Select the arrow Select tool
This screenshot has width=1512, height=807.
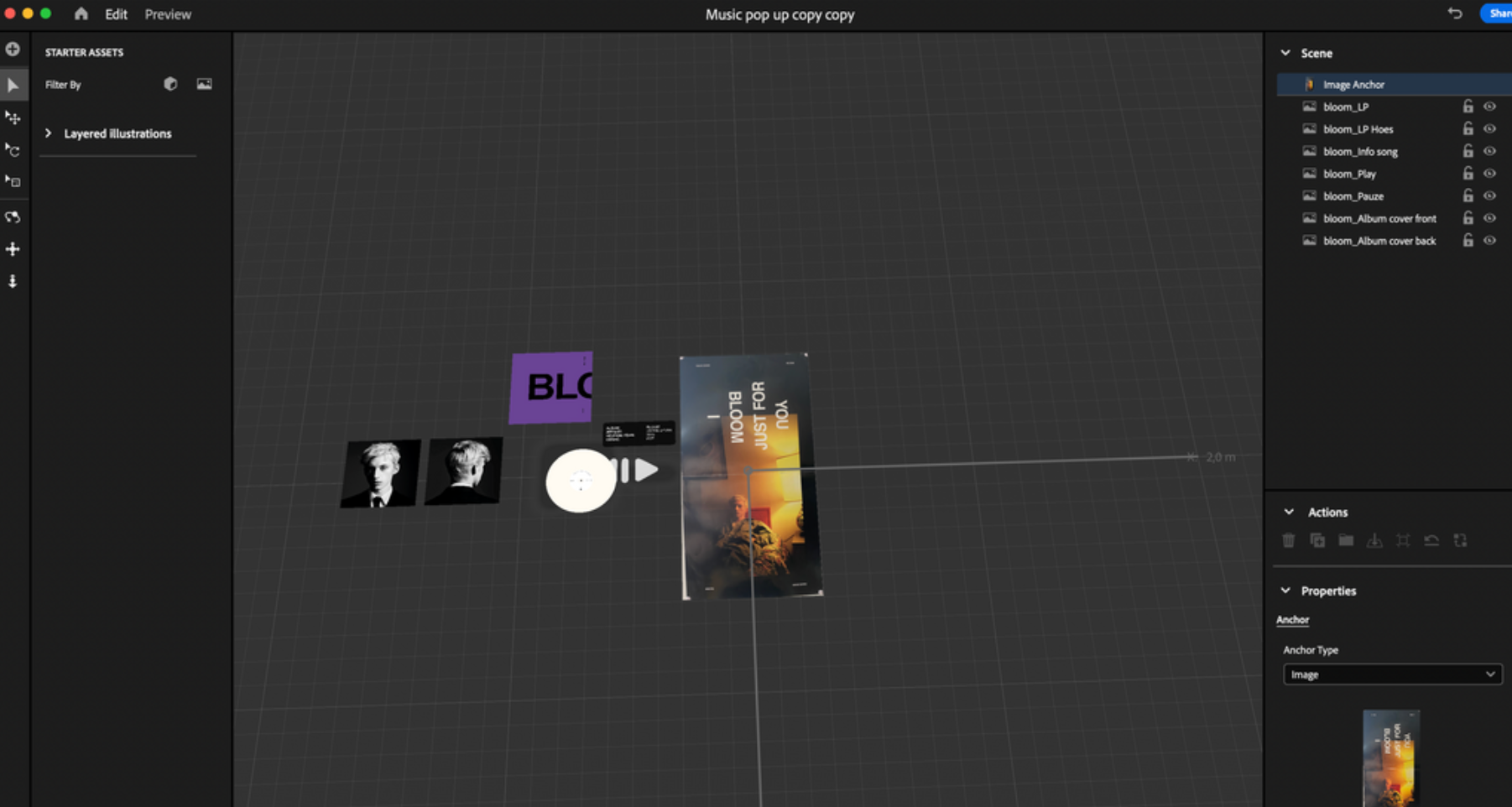(x=13, y=86)
